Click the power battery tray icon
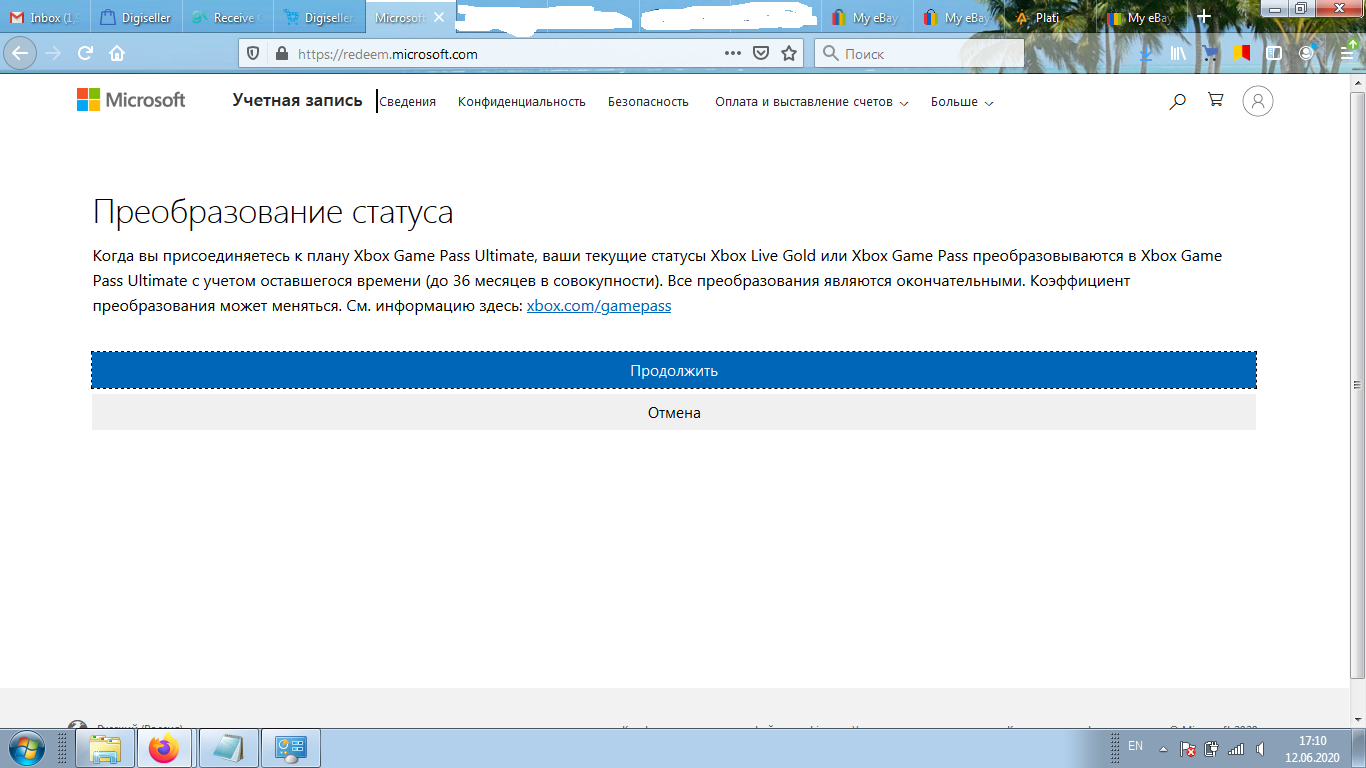The image size is (1366, 768). [x=1212, y=748]
